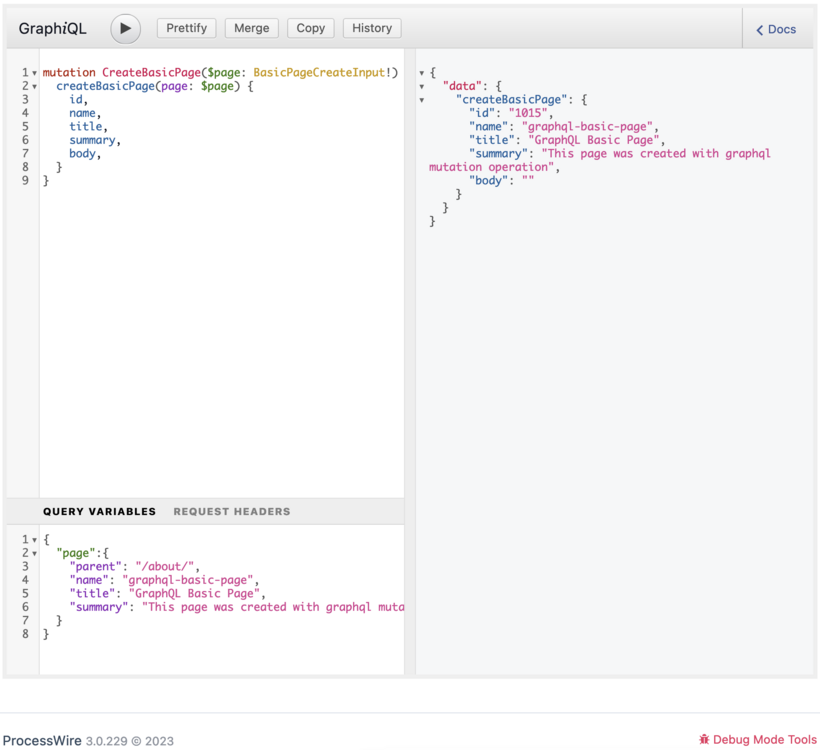
Task: Collapse the "data" object in the response
Action: click(x=422, y=87)
